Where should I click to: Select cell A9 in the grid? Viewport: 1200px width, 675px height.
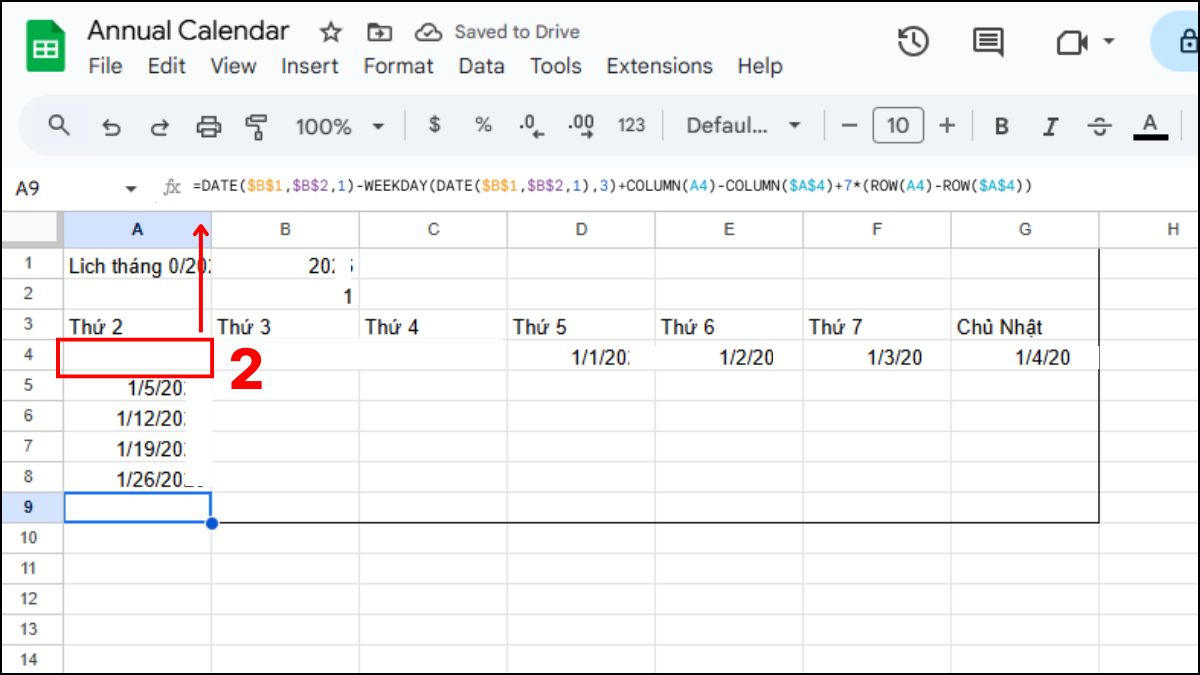click(x=137, y=508)
